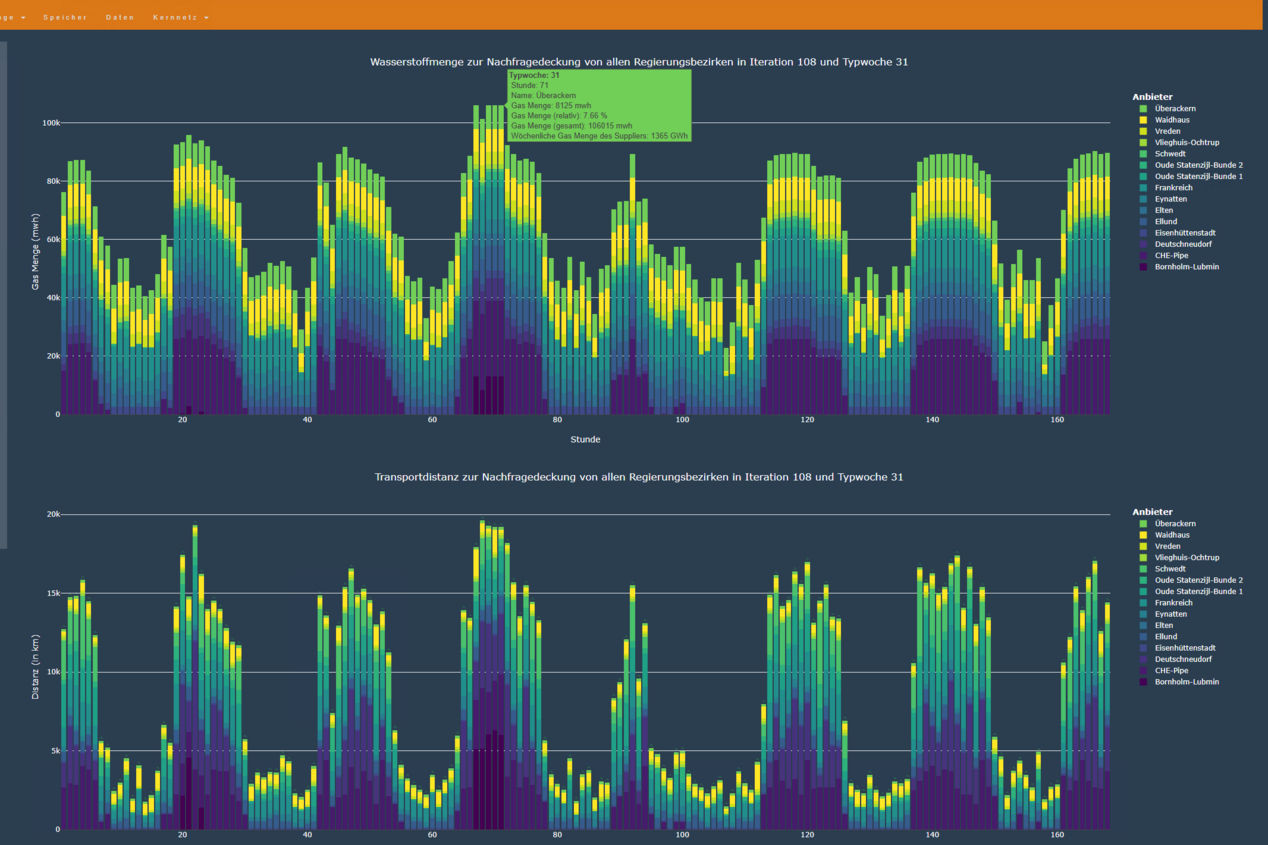Toggle CHE-Pipe in the top chart legend
Image resolution: width=1268 pixels, height=845 pixels.
[1171, 256]
